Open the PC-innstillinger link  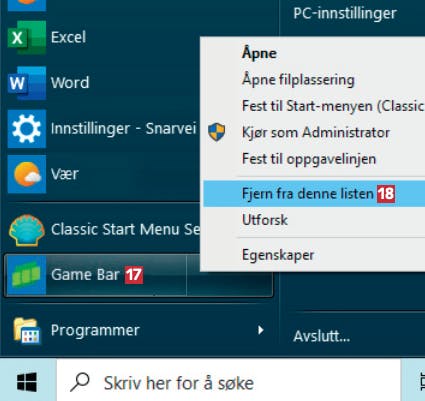tap(345, 13)
